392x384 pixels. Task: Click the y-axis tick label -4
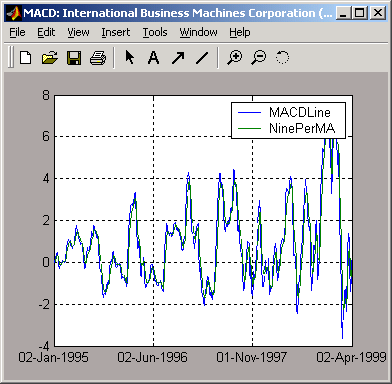[44, 346]
